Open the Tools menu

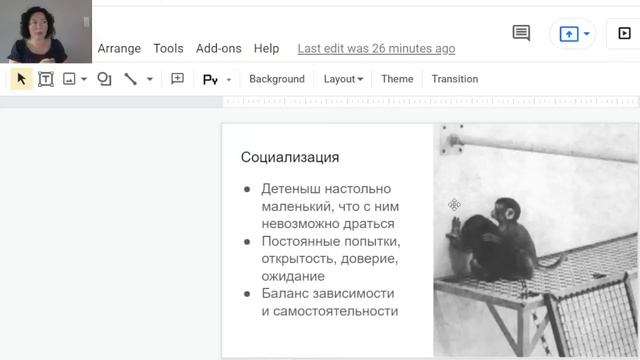pos(168,49)
